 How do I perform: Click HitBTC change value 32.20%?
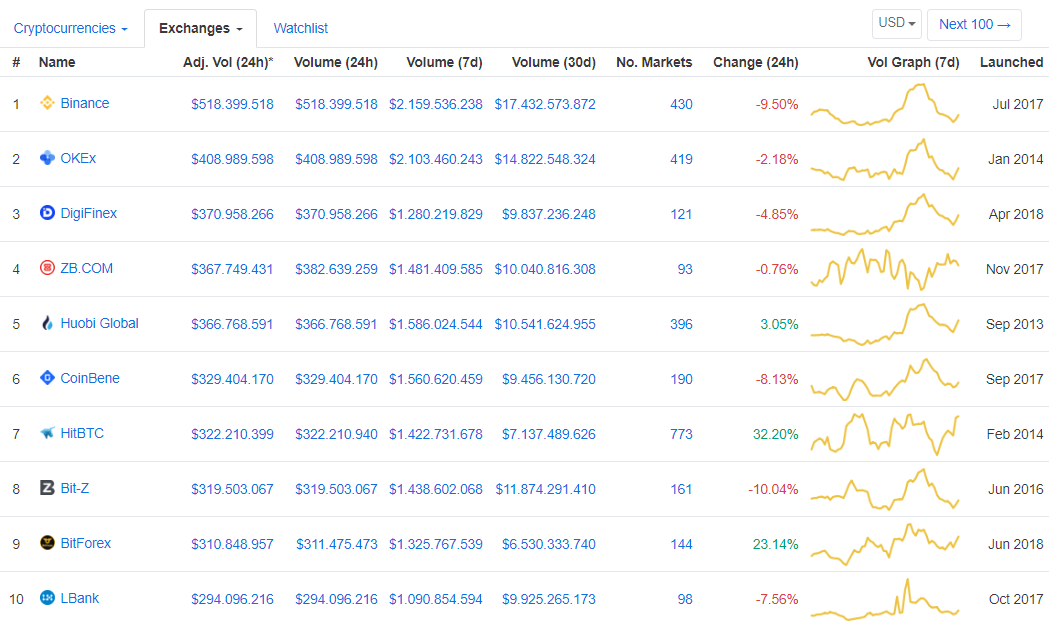tap(775, 434)
